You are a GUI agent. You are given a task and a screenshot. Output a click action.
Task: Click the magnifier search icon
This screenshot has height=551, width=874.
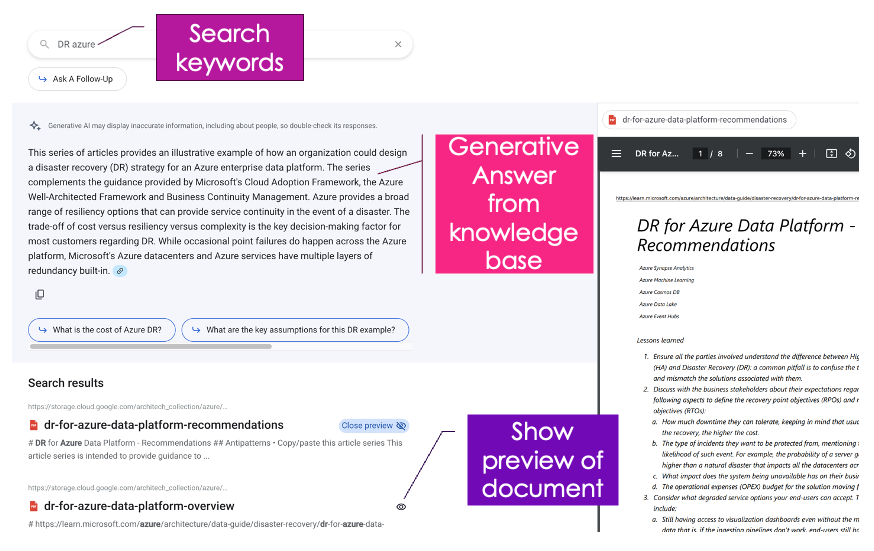(44, 44)
